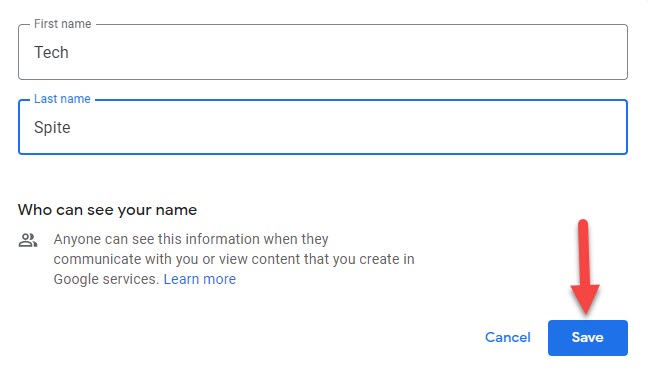
Task: Click the Anyone can see this information text
Action: click(x=191, y=239)
